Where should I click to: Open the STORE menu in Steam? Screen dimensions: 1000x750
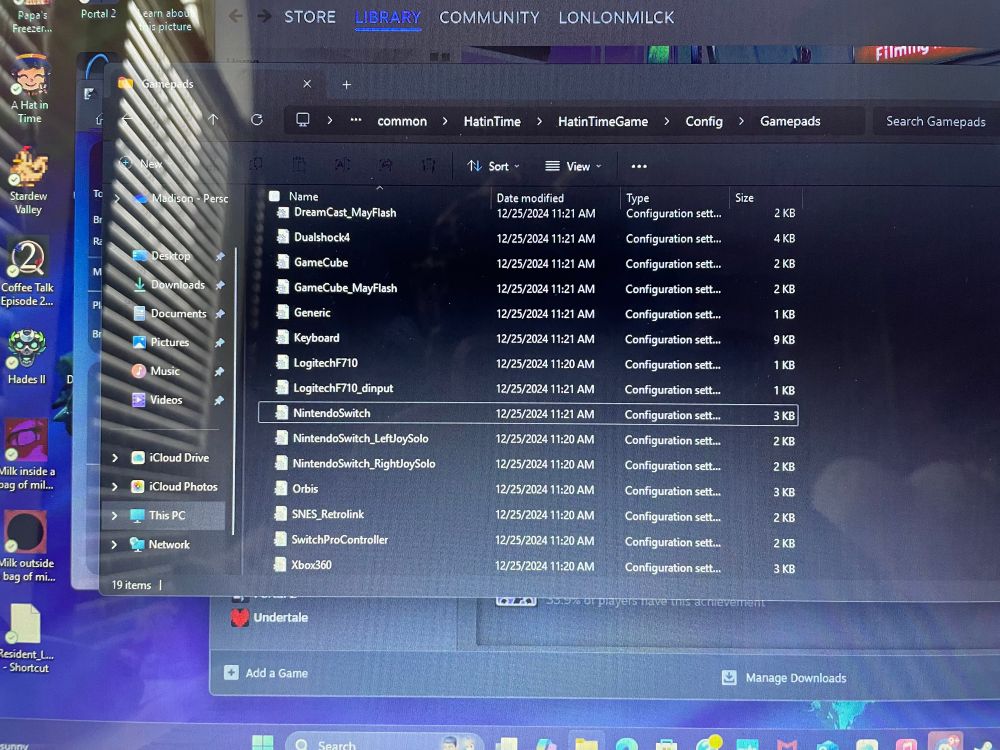[309, 16]
